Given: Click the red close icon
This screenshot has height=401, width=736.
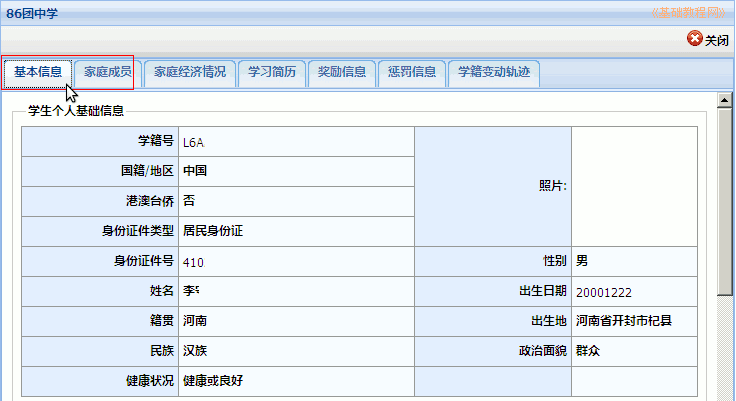Looking at the screenshot, I should [695, 39].
